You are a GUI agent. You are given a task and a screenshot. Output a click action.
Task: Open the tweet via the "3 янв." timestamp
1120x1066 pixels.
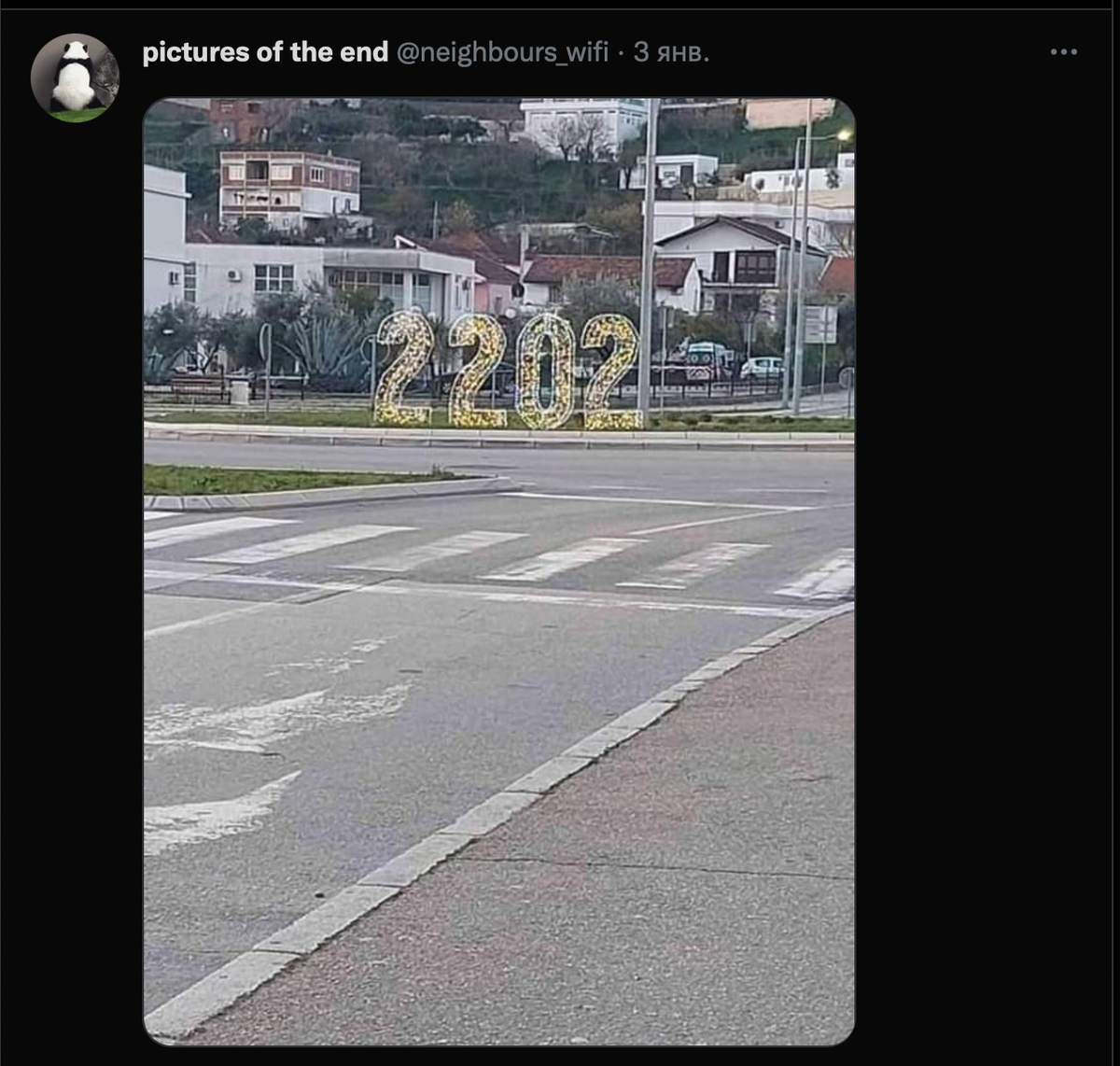[x=671, y=52]
